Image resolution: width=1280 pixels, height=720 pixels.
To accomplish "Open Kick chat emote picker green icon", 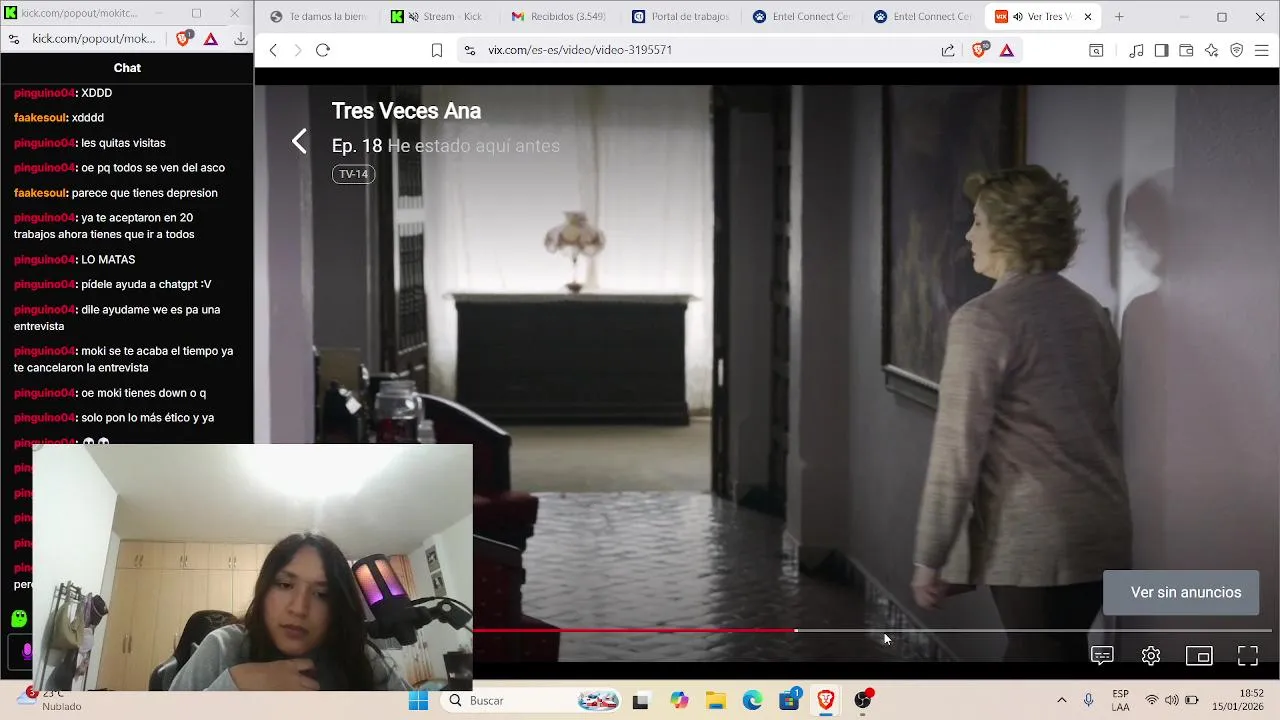I will [19, 619].
